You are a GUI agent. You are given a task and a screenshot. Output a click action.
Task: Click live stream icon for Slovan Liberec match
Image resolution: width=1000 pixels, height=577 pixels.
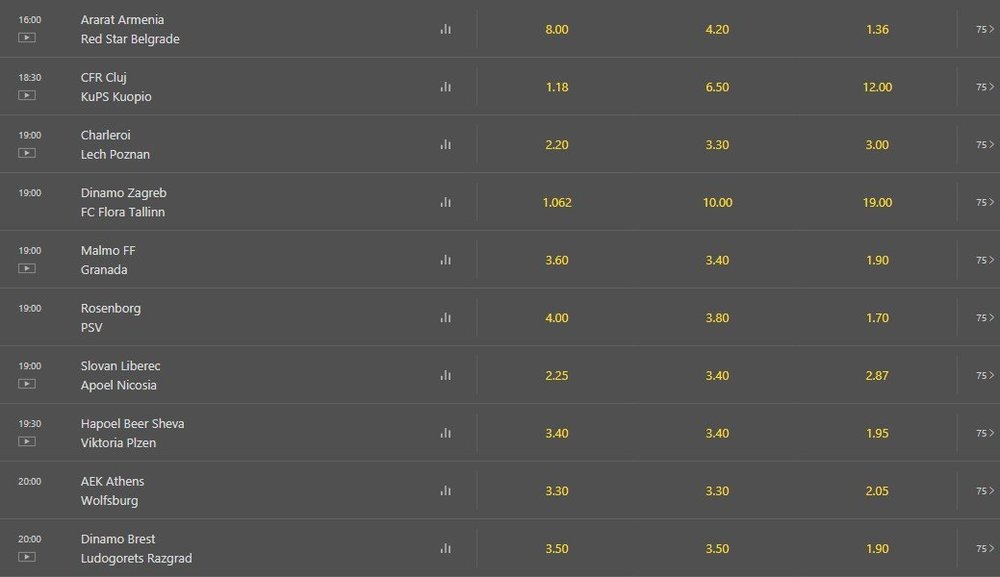pyautogui.click(x=27, y=384)
